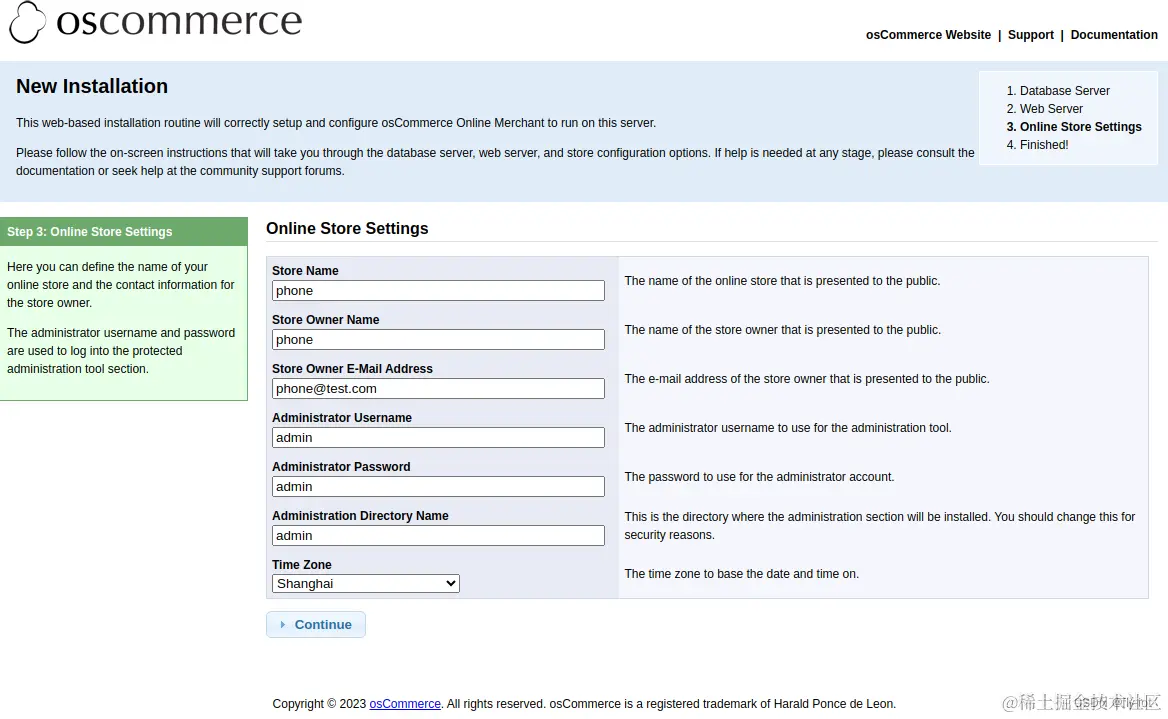The height and width of the screenshot is (719, 1168).
Task: Click 'The time zone to base the date' description
Action: tap(741, 574)
